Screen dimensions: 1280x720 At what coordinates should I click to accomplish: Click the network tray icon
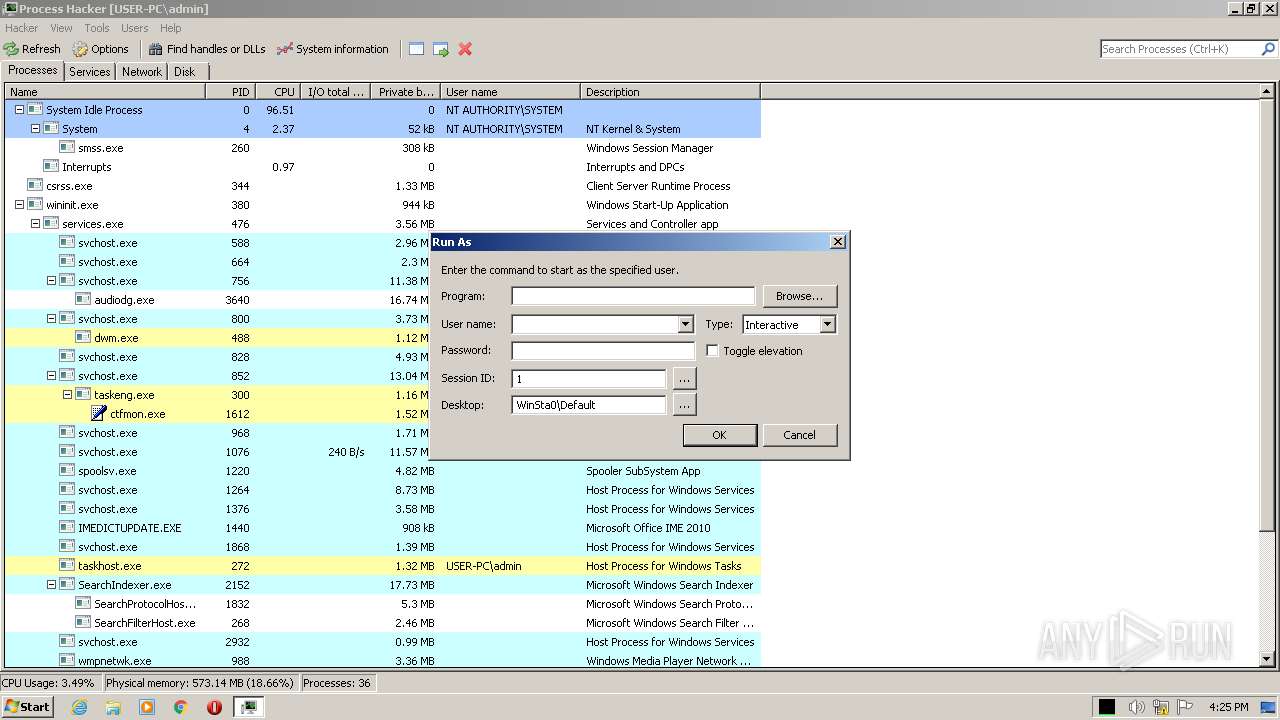[x=1161, y=707]
